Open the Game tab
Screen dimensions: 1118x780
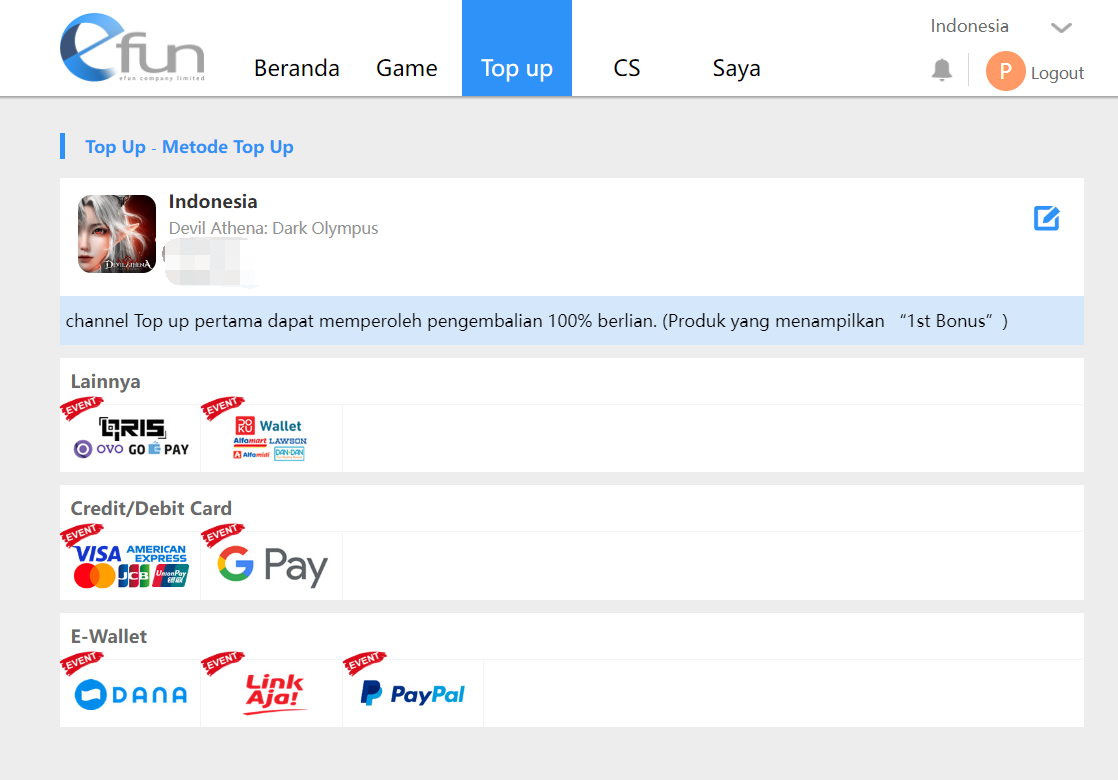tap(406, 68)
